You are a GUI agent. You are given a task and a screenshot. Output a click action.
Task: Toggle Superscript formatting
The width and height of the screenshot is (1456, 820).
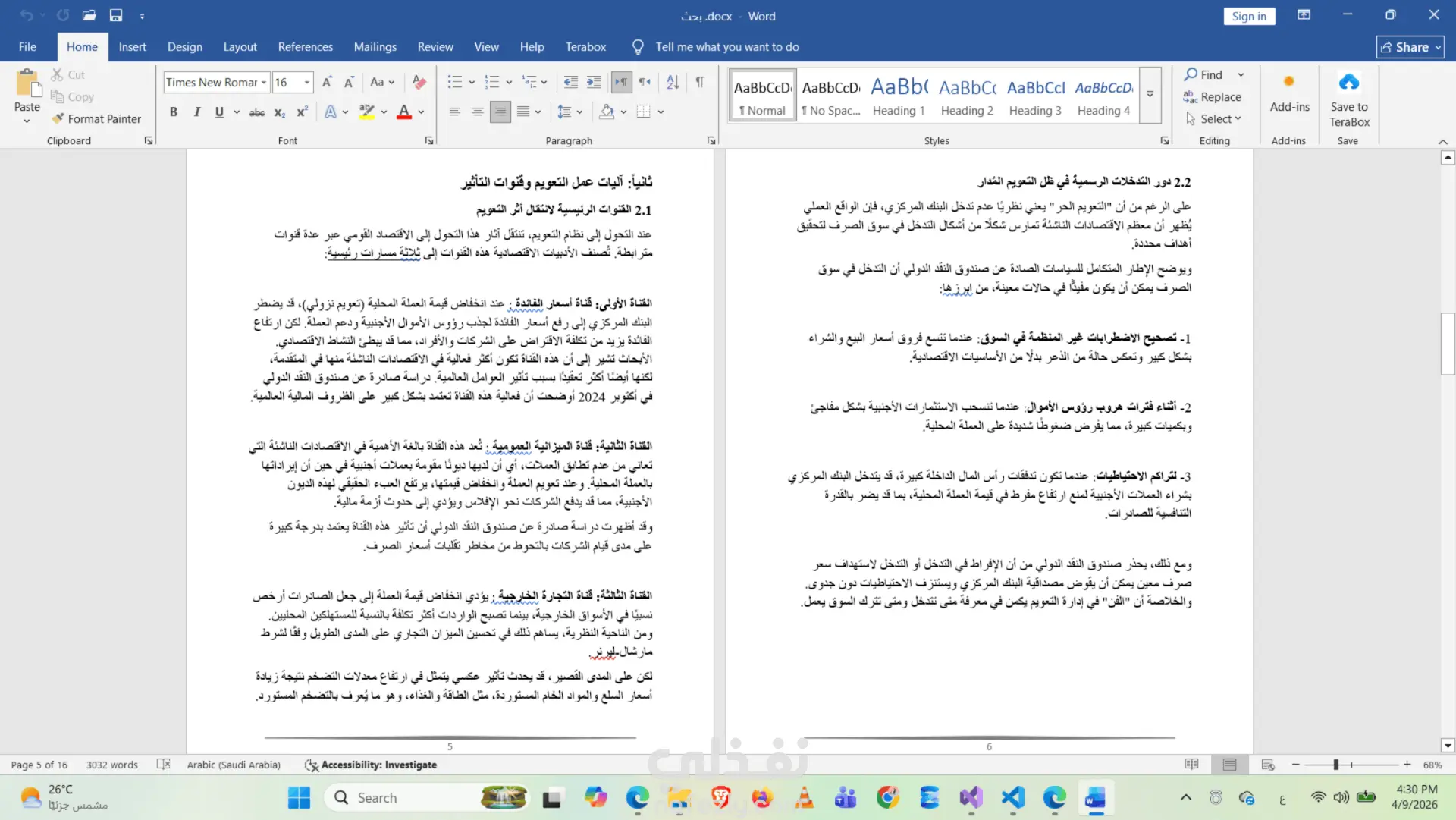(x=302, y=112)
